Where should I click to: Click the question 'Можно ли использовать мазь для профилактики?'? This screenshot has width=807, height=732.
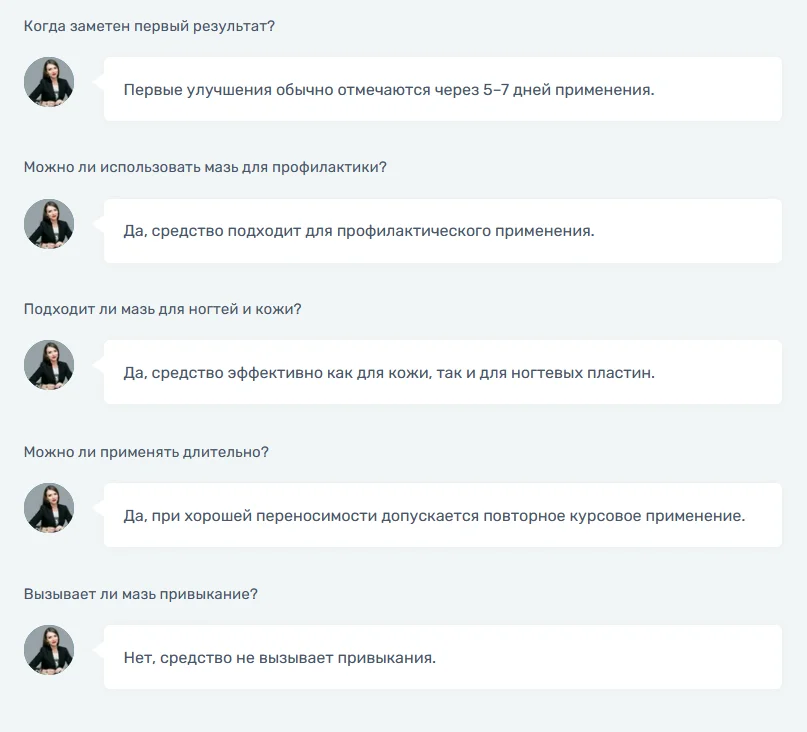click(x=205, y=167)
